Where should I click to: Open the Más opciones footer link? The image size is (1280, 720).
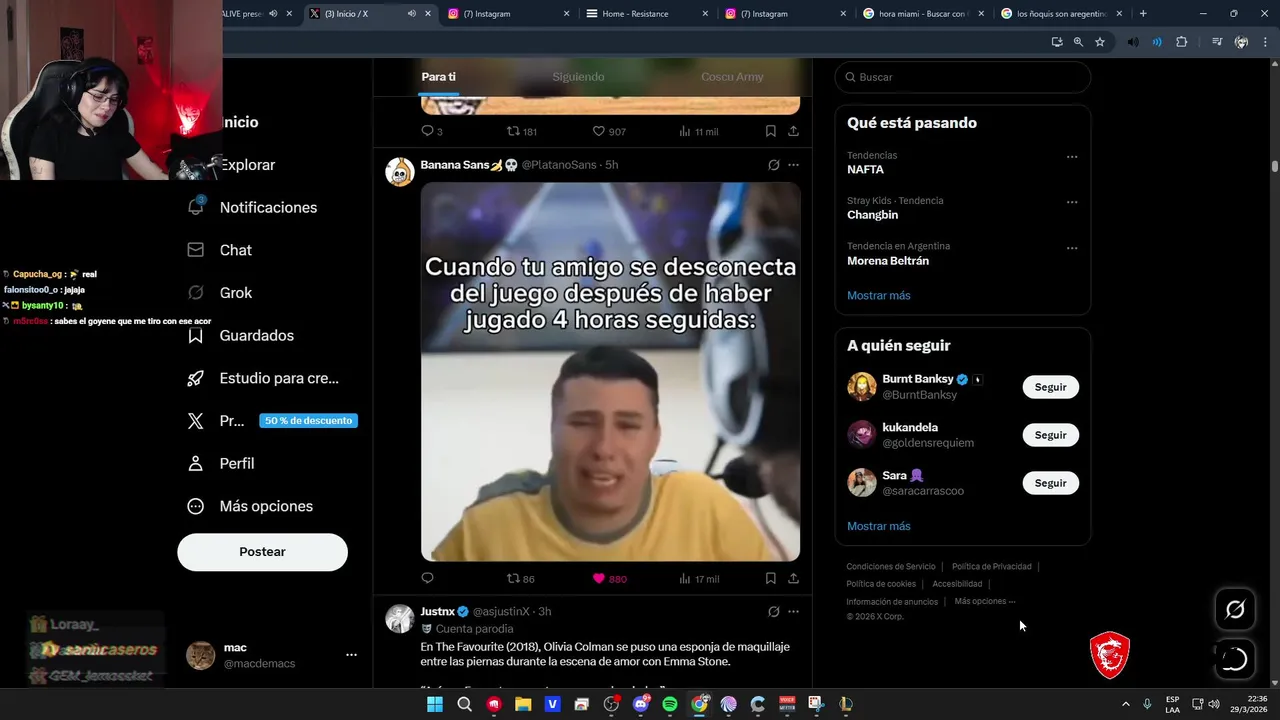(x=985, y=601)
